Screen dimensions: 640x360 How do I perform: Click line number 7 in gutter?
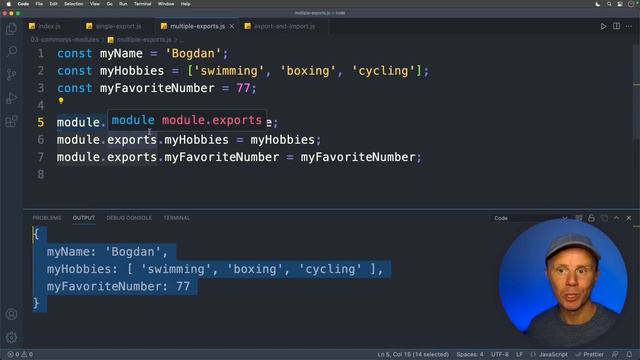40,157
